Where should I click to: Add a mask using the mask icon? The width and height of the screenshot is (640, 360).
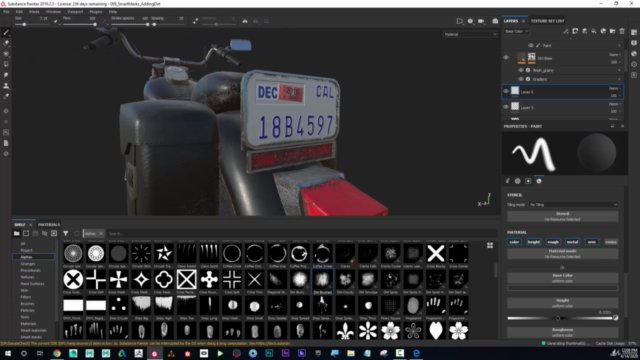coord(575,31)
